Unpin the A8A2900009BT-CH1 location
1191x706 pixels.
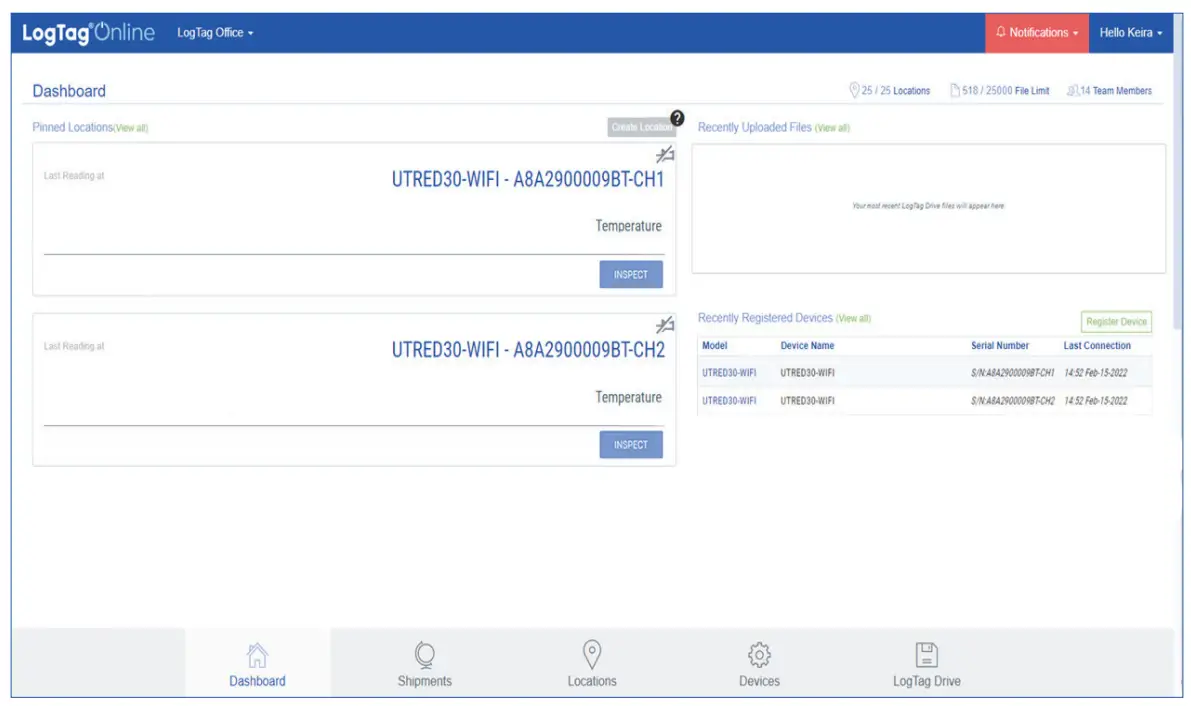point(665,154)
